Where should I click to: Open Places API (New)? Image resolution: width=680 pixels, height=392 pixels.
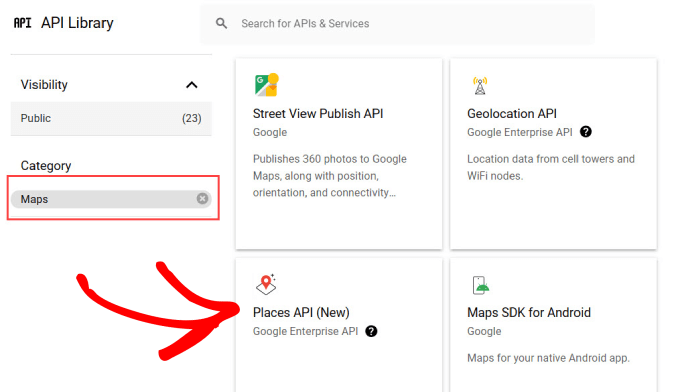(x=339, y=325)
